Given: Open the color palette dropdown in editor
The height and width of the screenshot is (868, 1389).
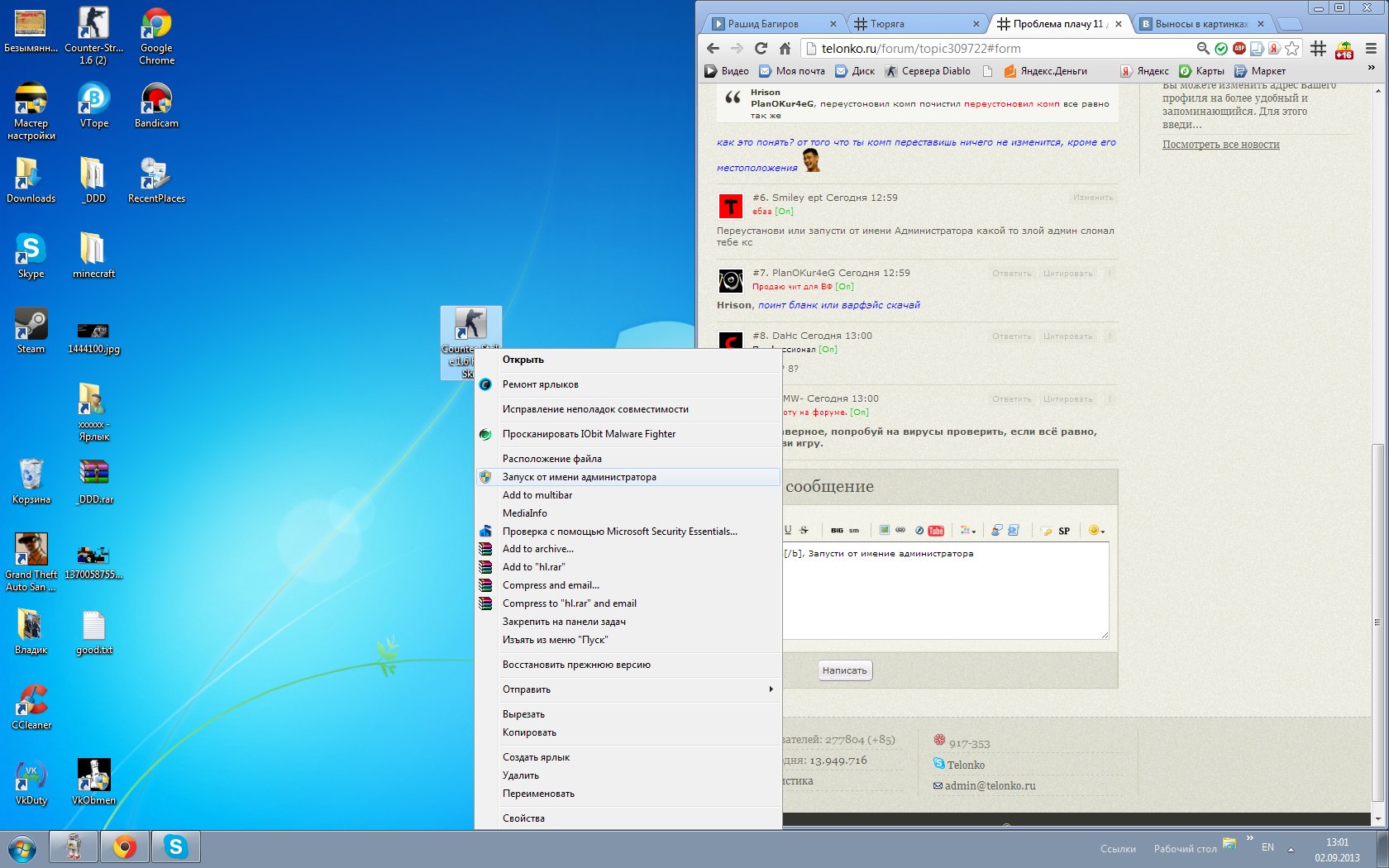Looking at the screenshot, I should pos(968,531).
